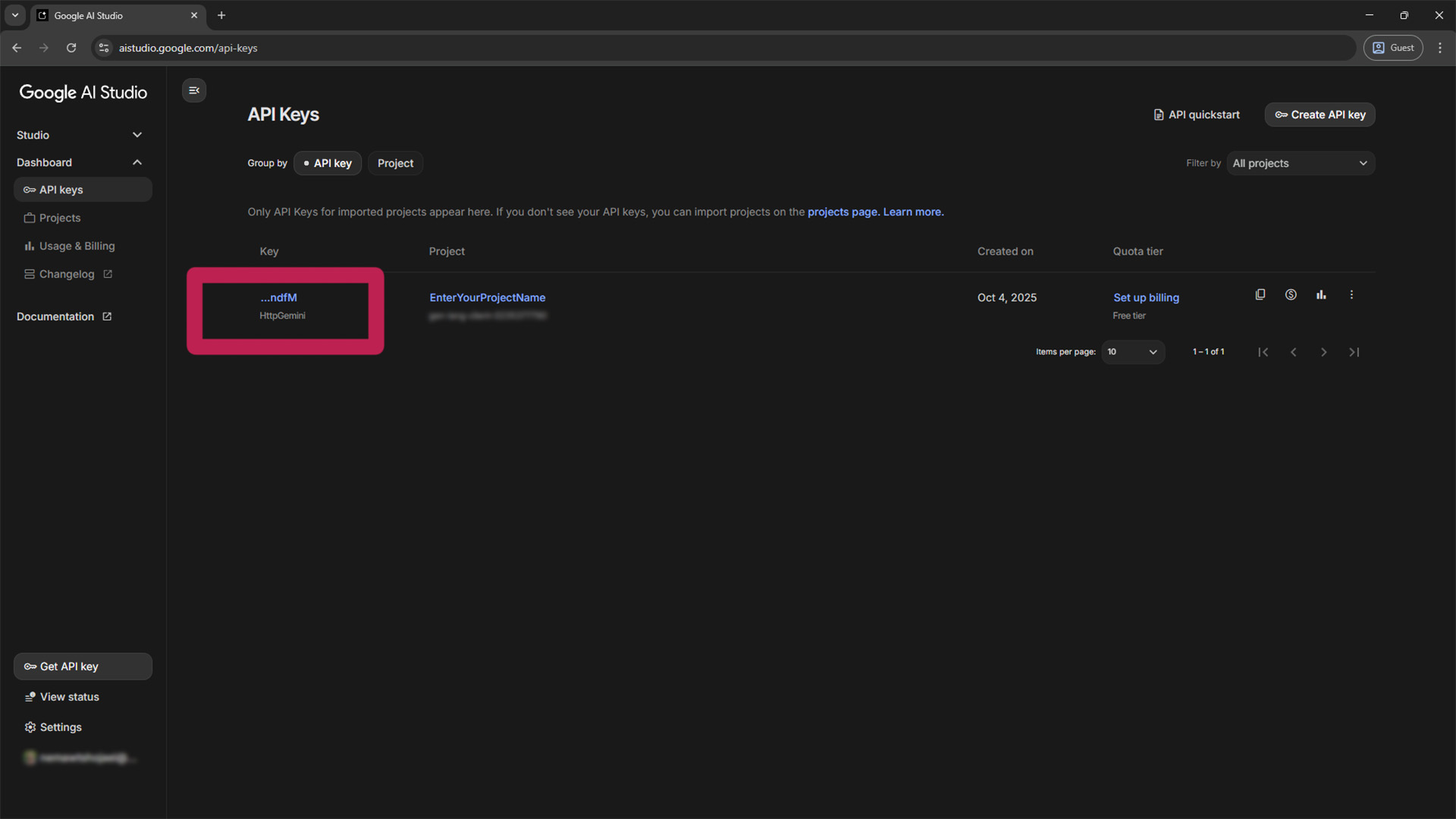Open the site information icon in address bar
The width and height of the screenshot is (1456, 819).
104,48
